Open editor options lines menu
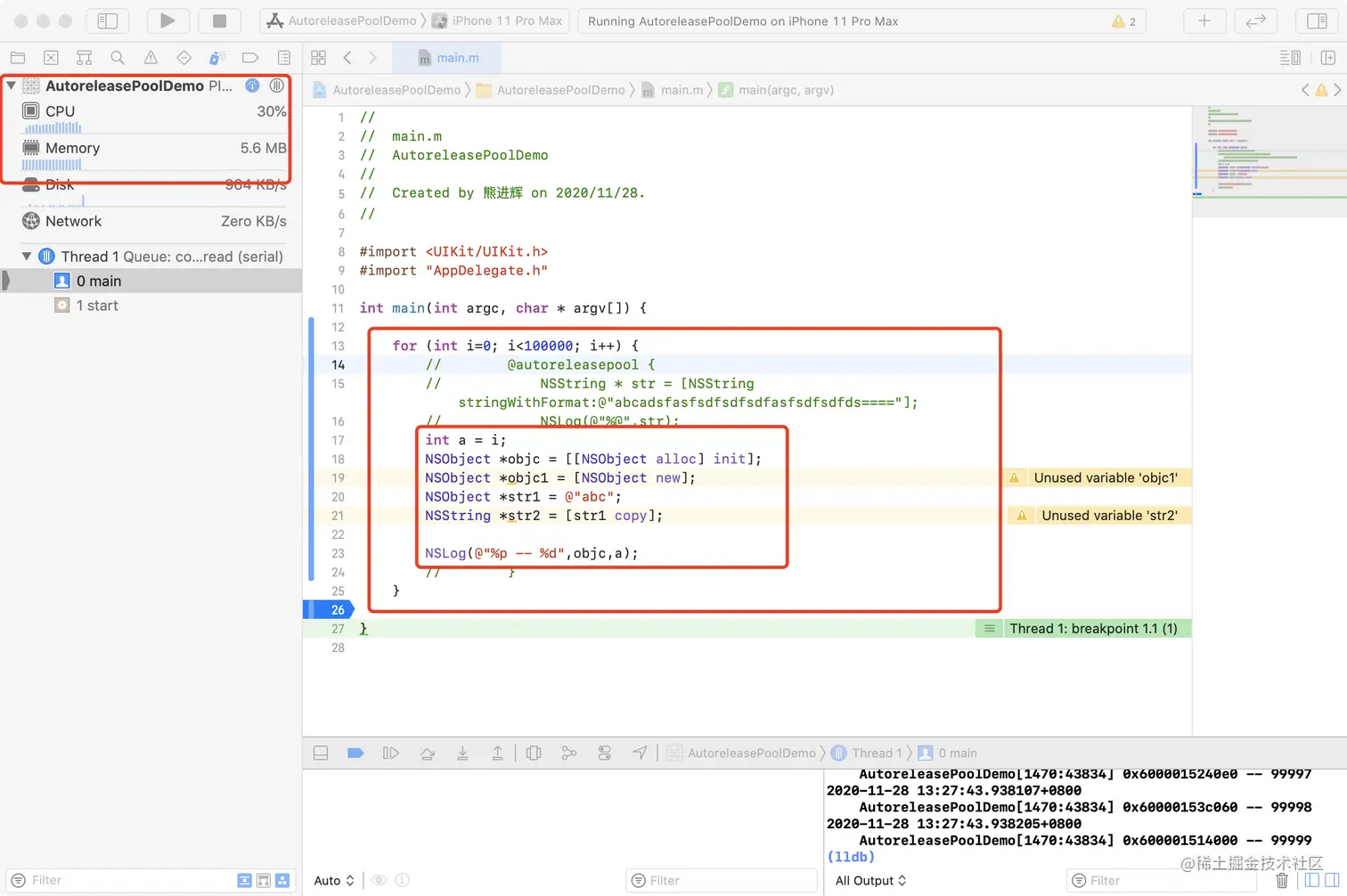Viewport: 1347px width, 896px height. pos(1290,58)
